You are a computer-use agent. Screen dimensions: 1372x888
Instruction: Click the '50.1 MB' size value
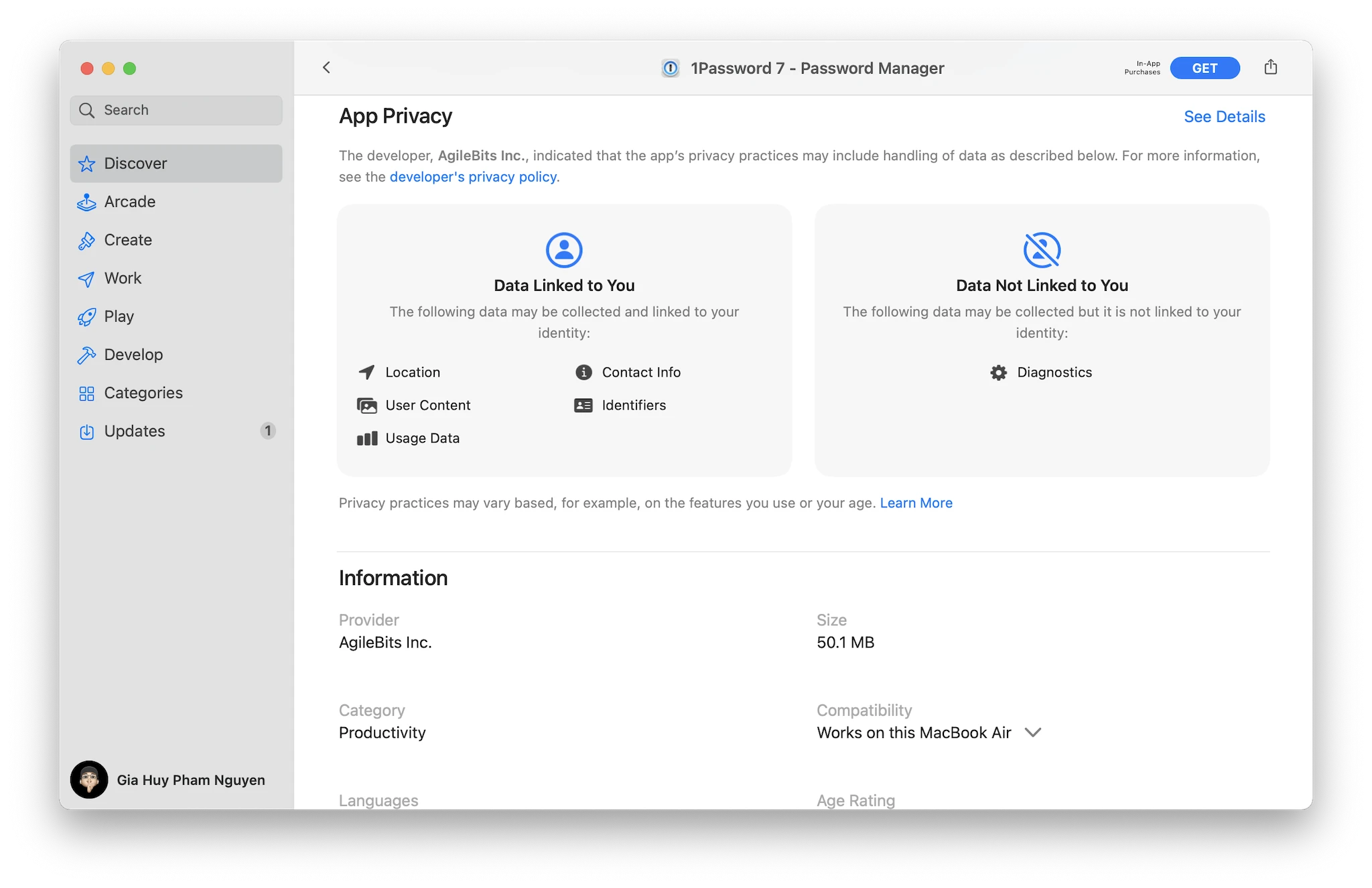[x=845, y=642]
